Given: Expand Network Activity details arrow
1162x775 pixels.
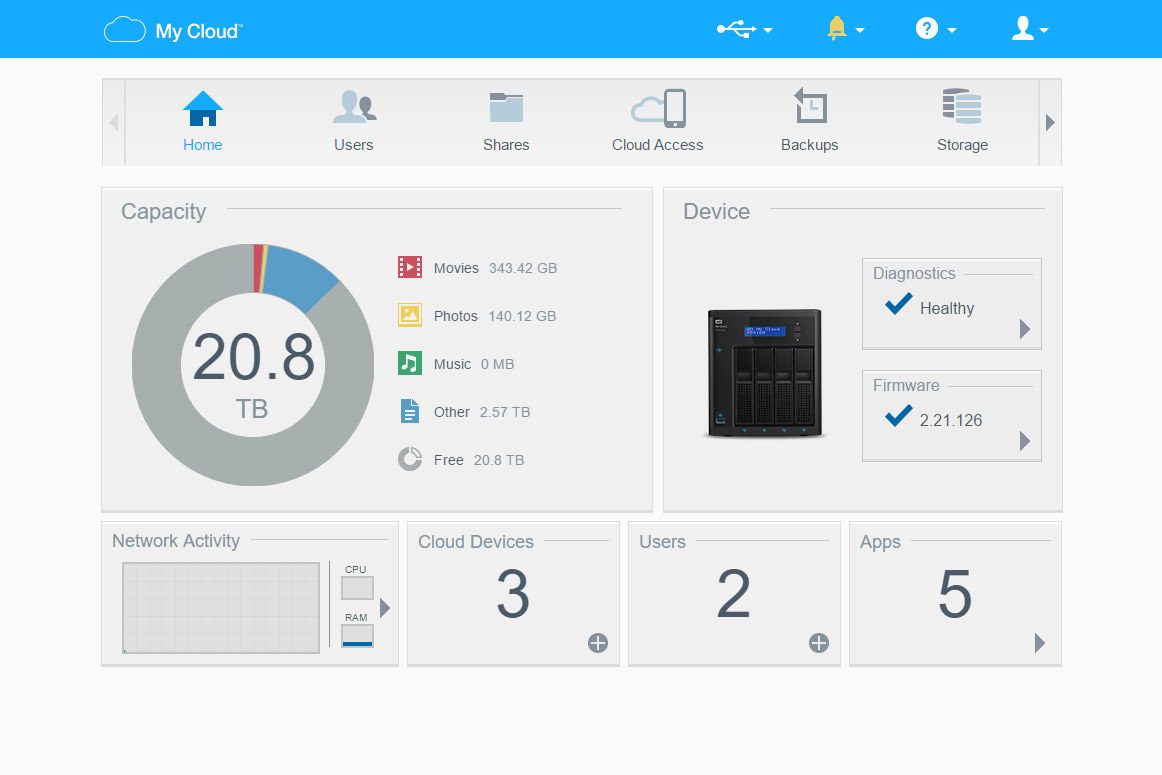Looking at the screenshot, I should click(385, 608).
